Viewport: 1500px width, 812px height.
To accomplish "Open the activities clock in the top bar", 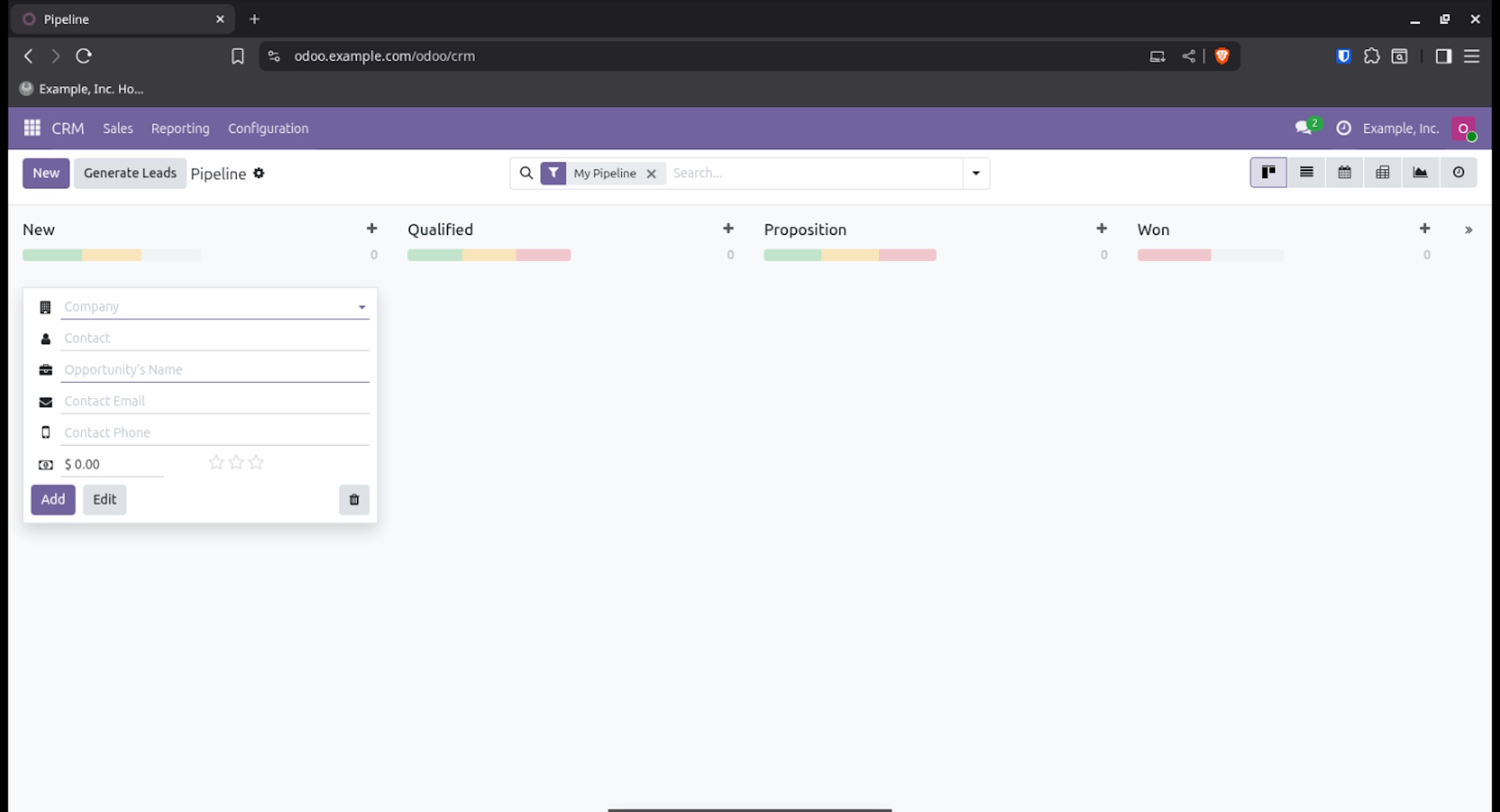I will (x=1343, y=128).
